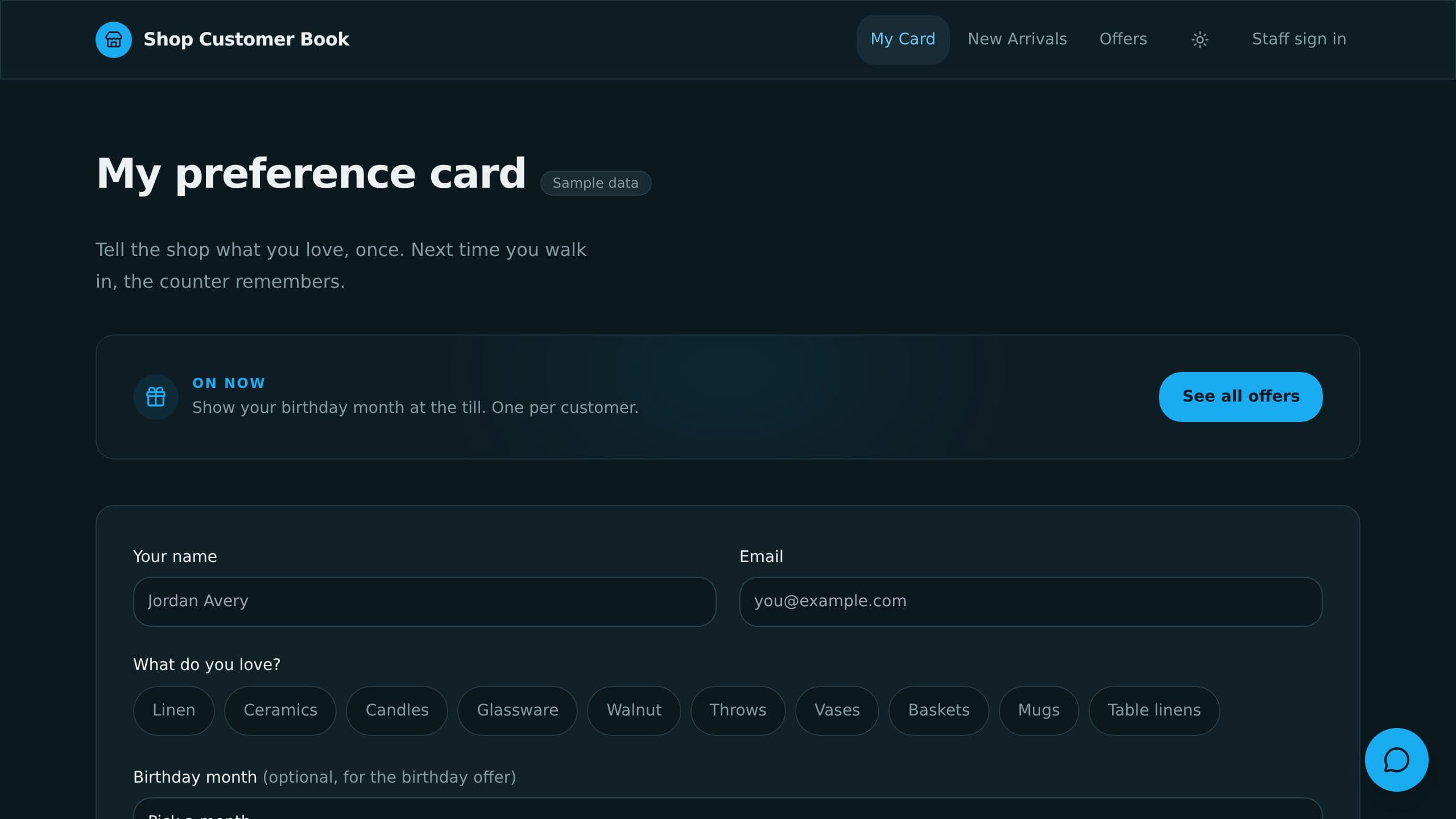Select the Glassware preference chip
Viewport: 1456px width, 819px height.
518,710
